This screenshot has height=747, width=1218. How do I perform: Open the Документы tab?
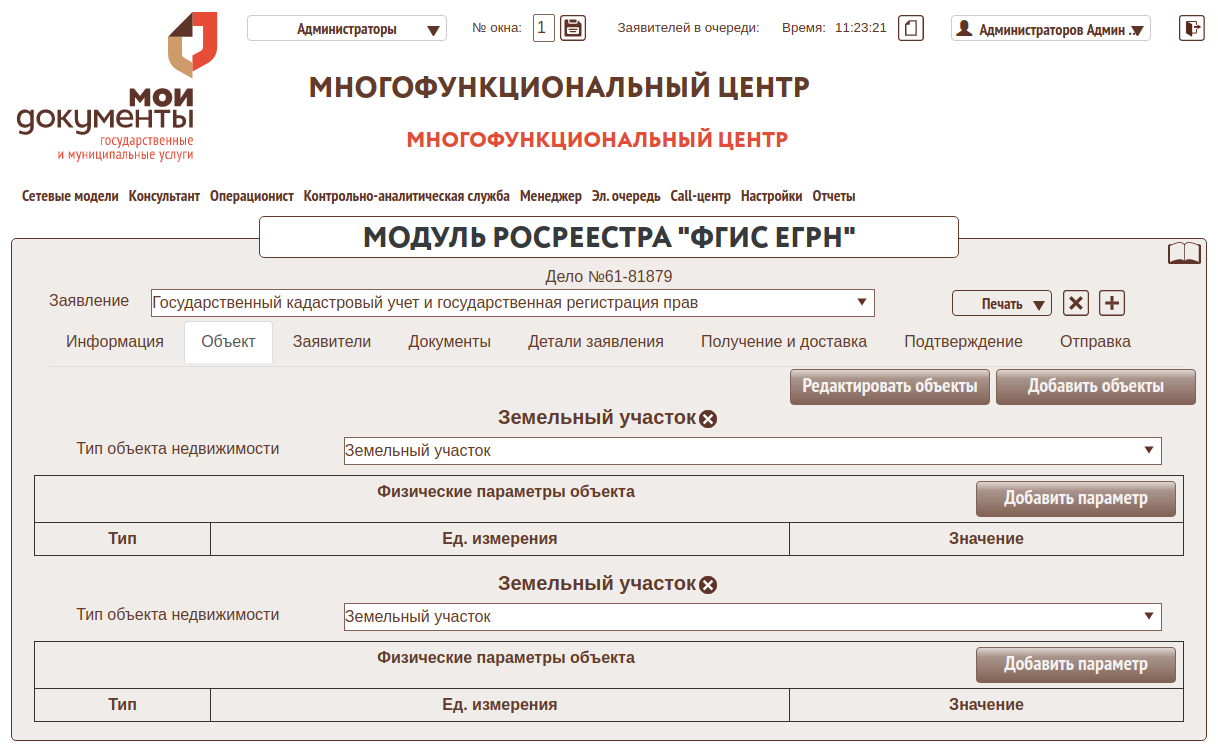pyautogui.click(x=449, y=342)
